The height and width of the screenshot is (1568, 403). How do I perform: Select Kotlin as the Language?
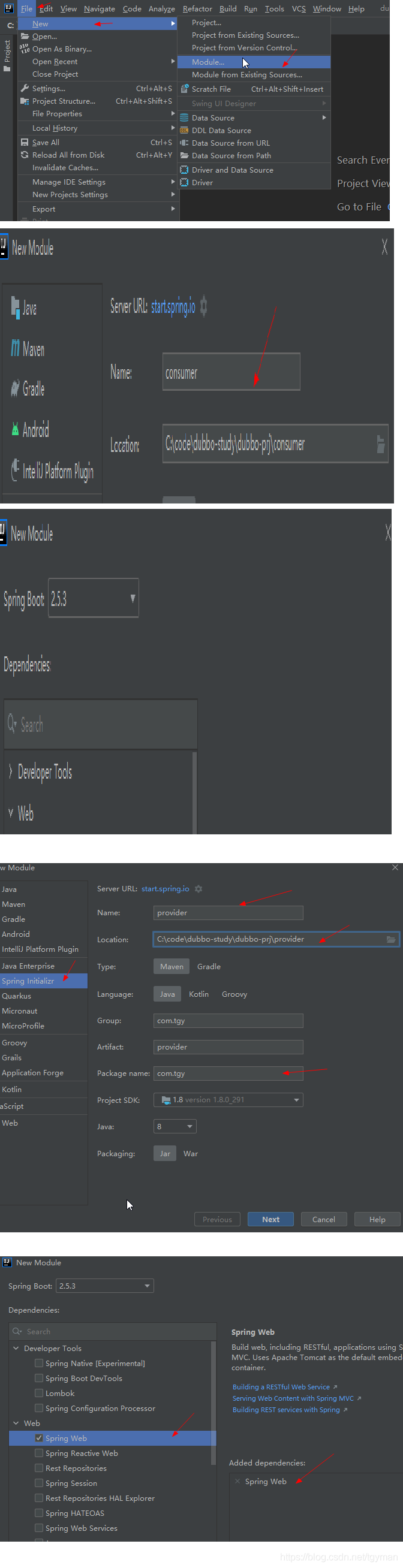[199, 994]
